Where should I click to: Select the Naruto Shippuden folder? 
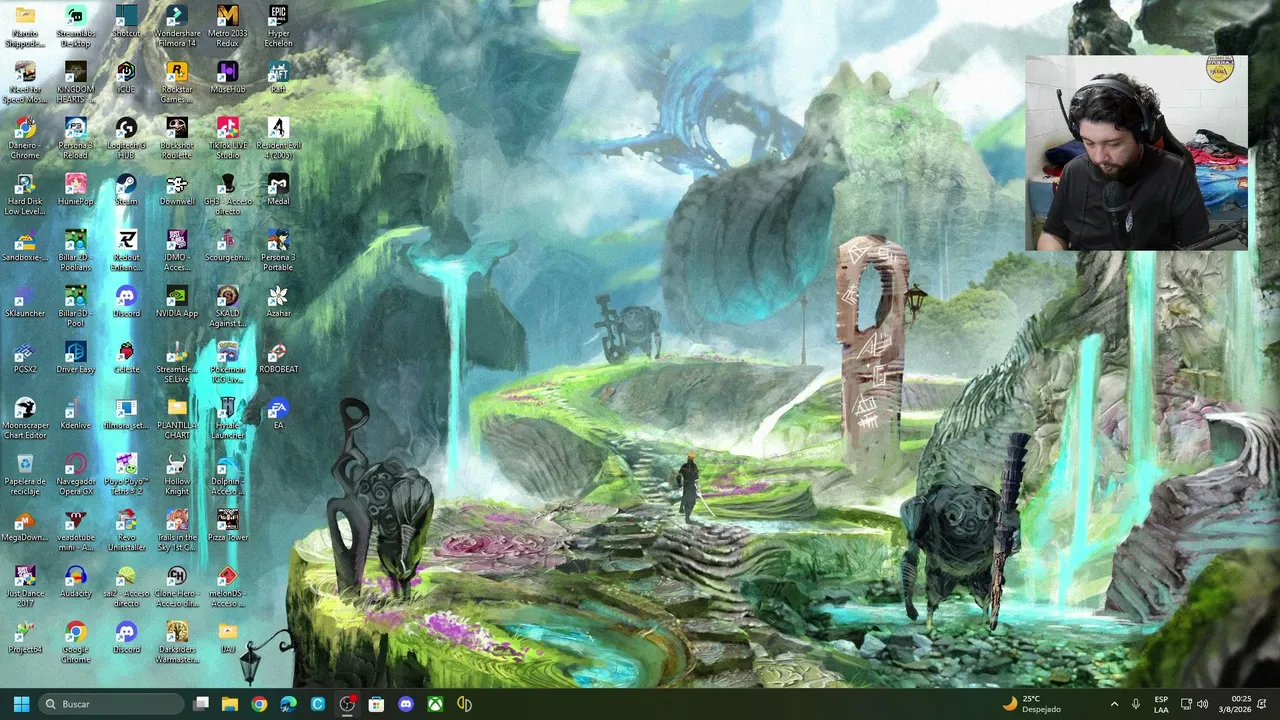click(x=25, y=26)
